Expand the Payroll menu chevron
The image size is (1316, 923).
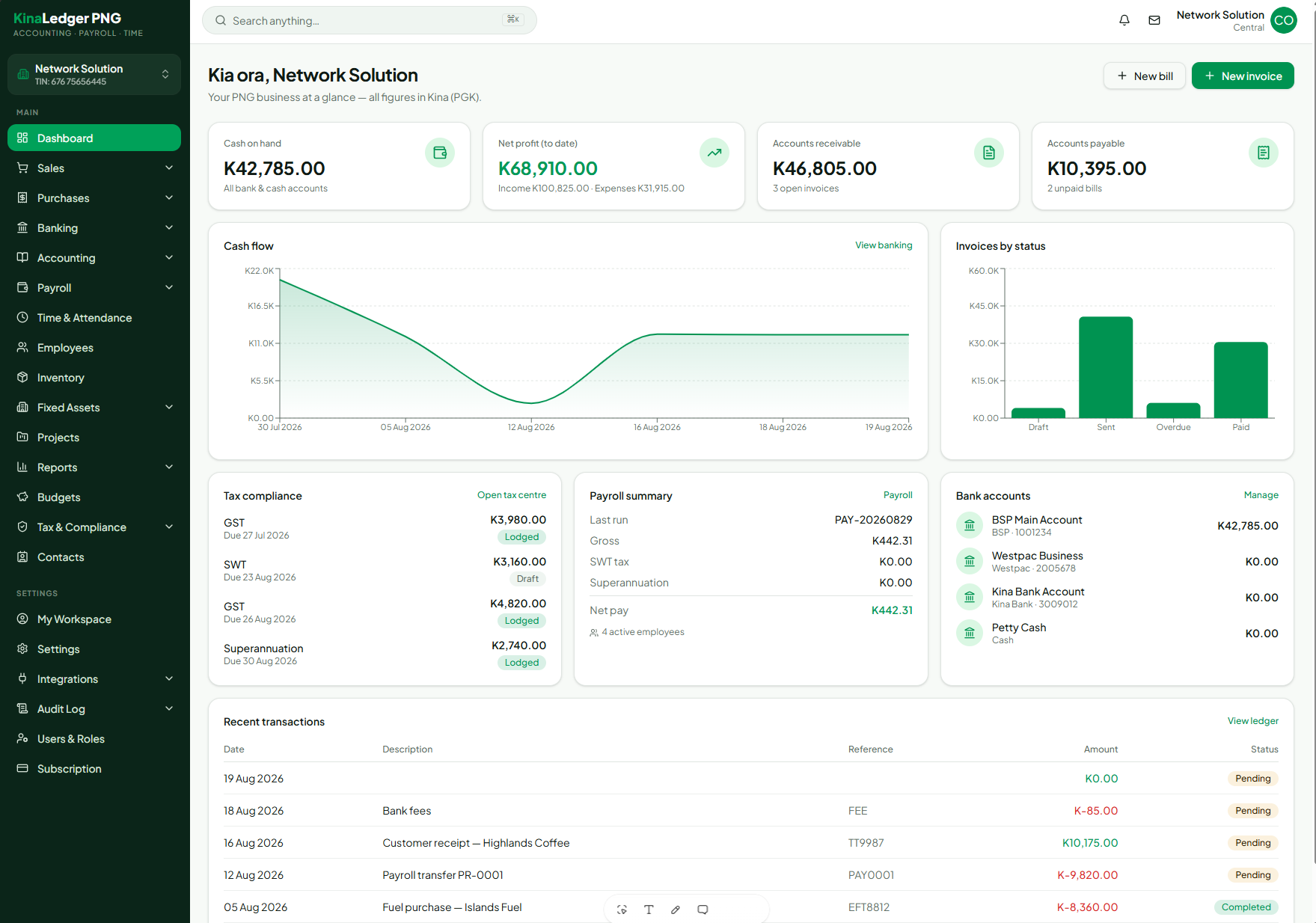[169, 287]
